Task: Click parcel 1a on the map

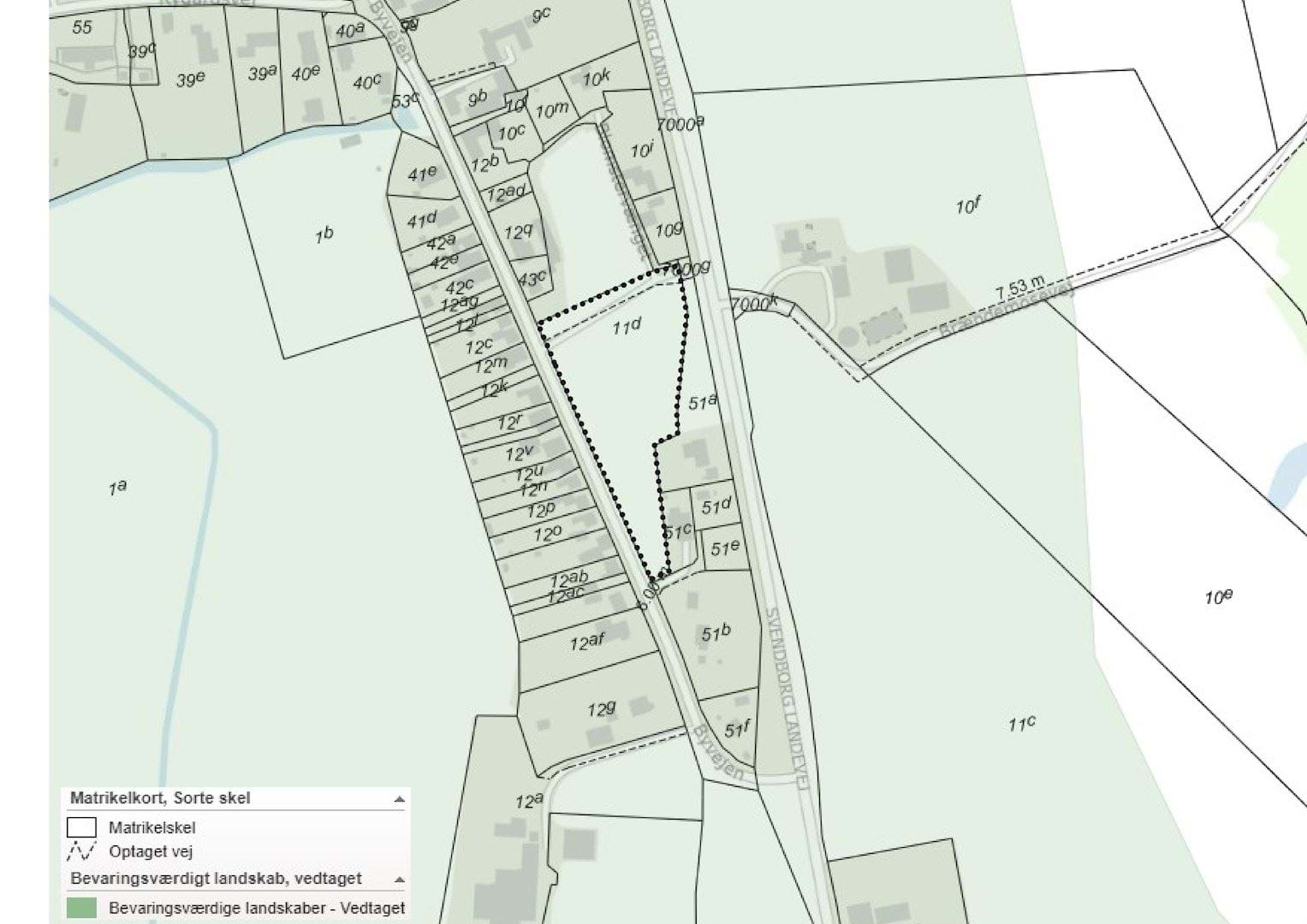Action: 117,489
